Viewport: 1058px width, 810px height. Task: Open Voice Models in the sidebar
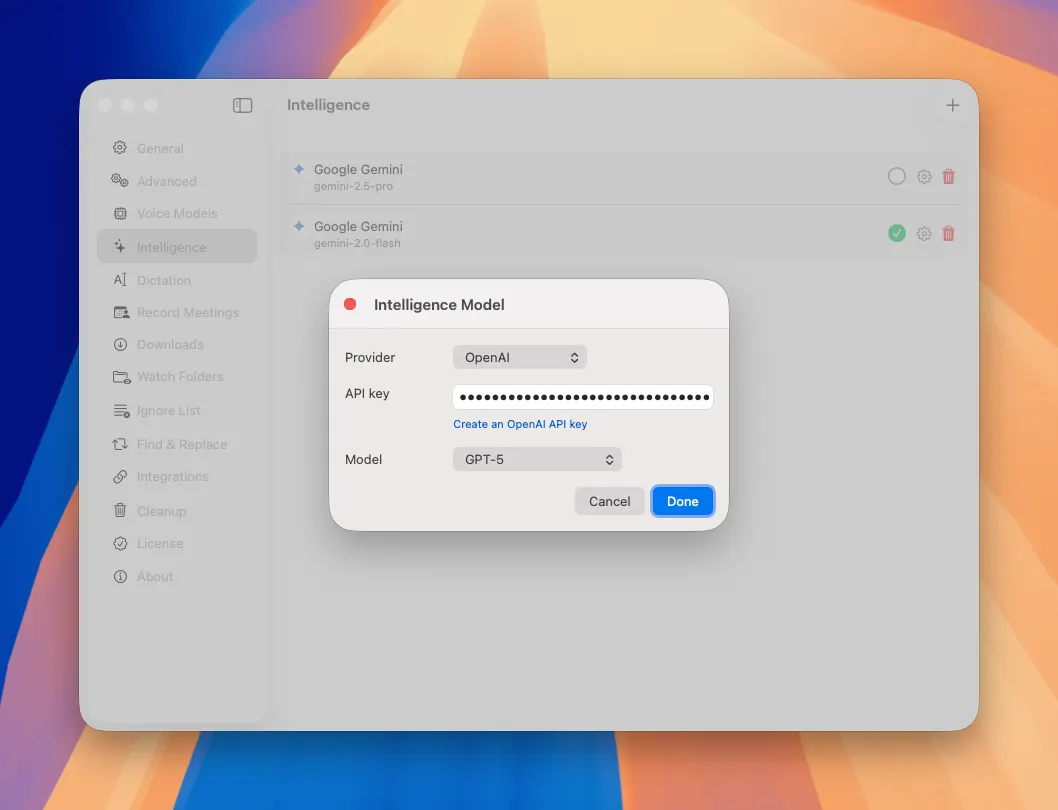pyautogui.click(x=177, y=213)
